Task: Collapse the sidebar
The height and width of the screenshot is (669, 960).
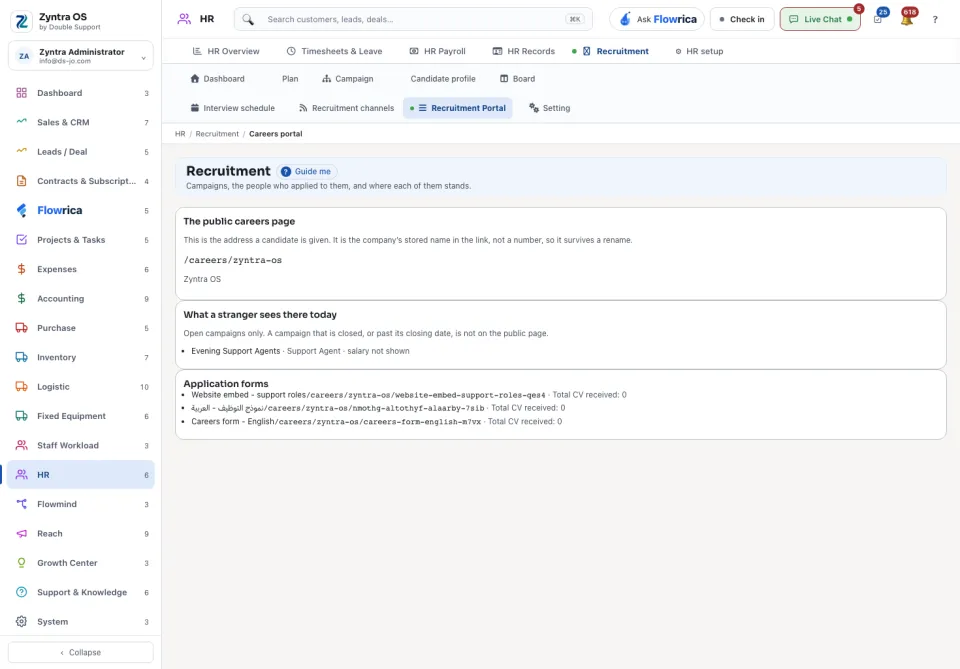Action: [80, 652]
